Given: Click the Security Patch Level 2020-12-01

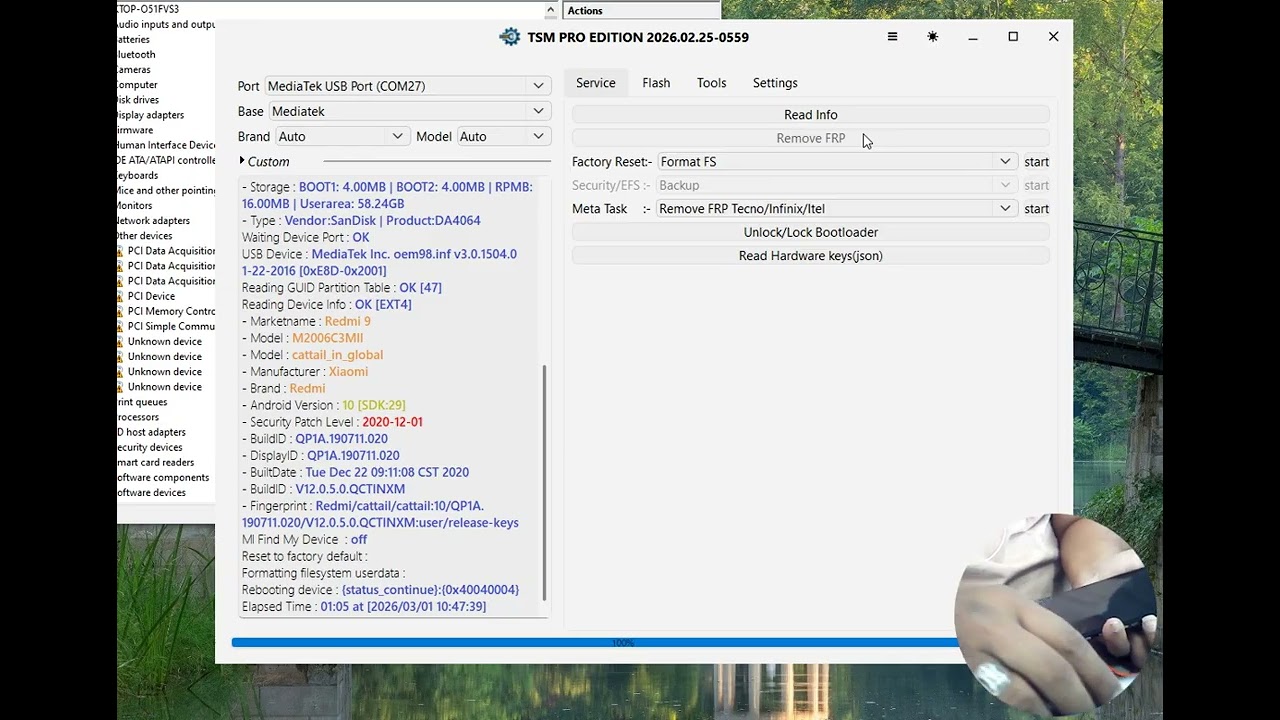Looking at the screenshot, I should (x=392, y=422).
